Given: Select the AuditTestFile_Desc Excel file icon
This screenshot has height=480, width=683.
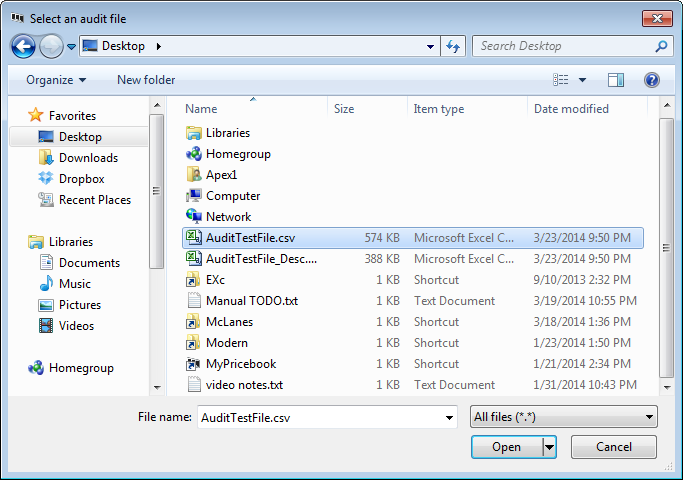Looking at the screenshot, I should 194,259.
